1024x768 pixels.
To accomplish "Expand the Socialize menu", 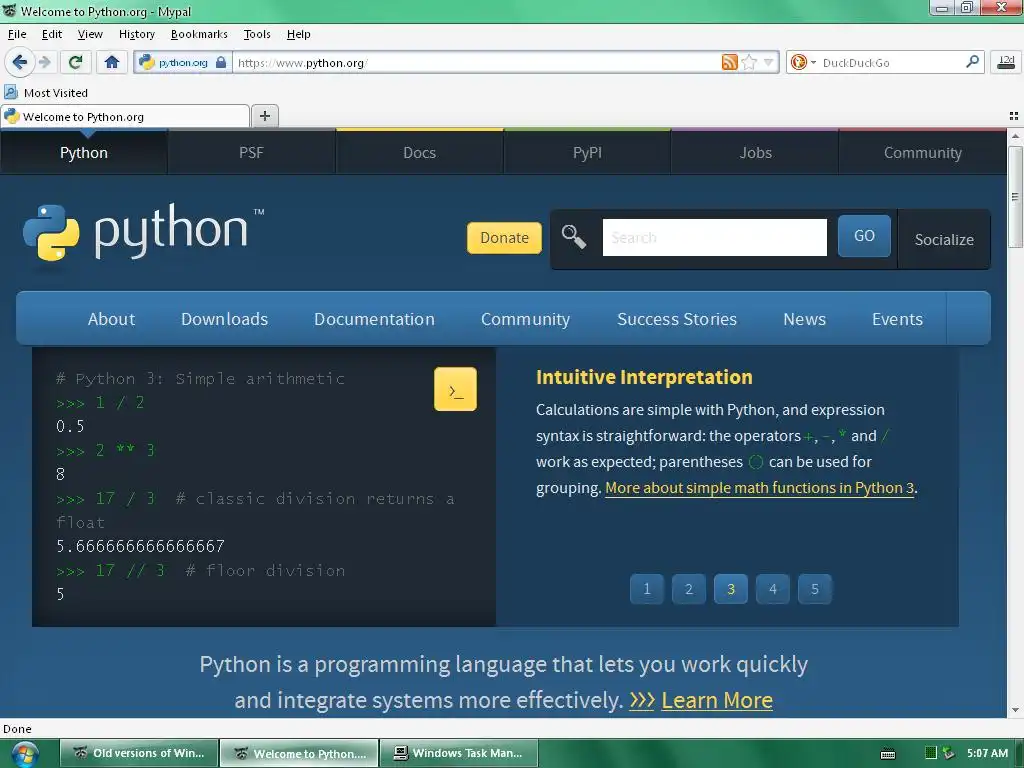I will (944, 240).
